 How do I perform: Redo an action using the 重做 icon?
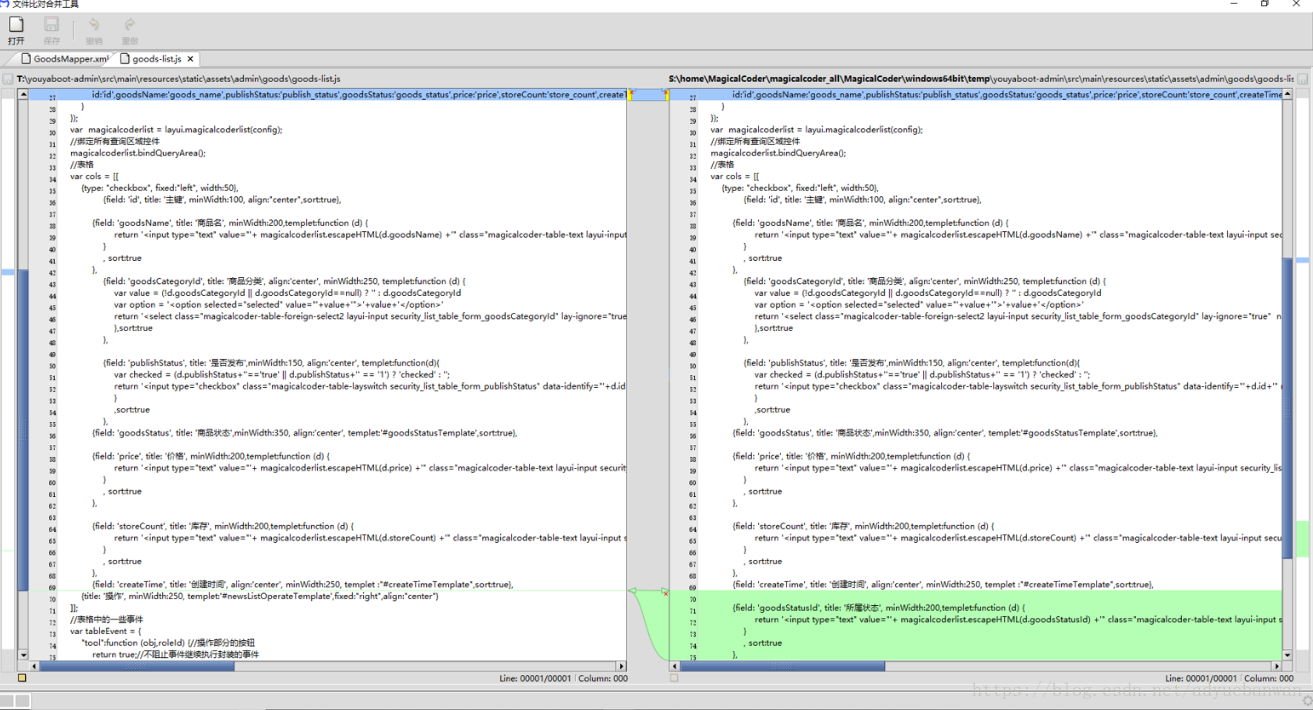(130, 28)
